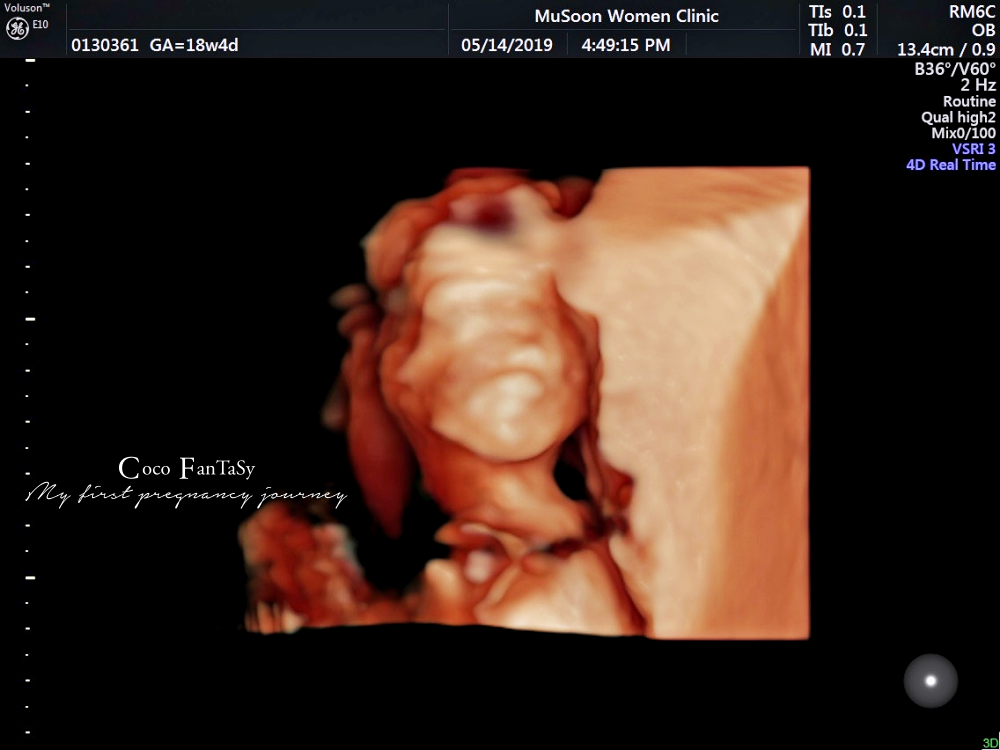Screen dimensions: 1000x750
Task: Click the light source orb indicator
Action: 930,680
